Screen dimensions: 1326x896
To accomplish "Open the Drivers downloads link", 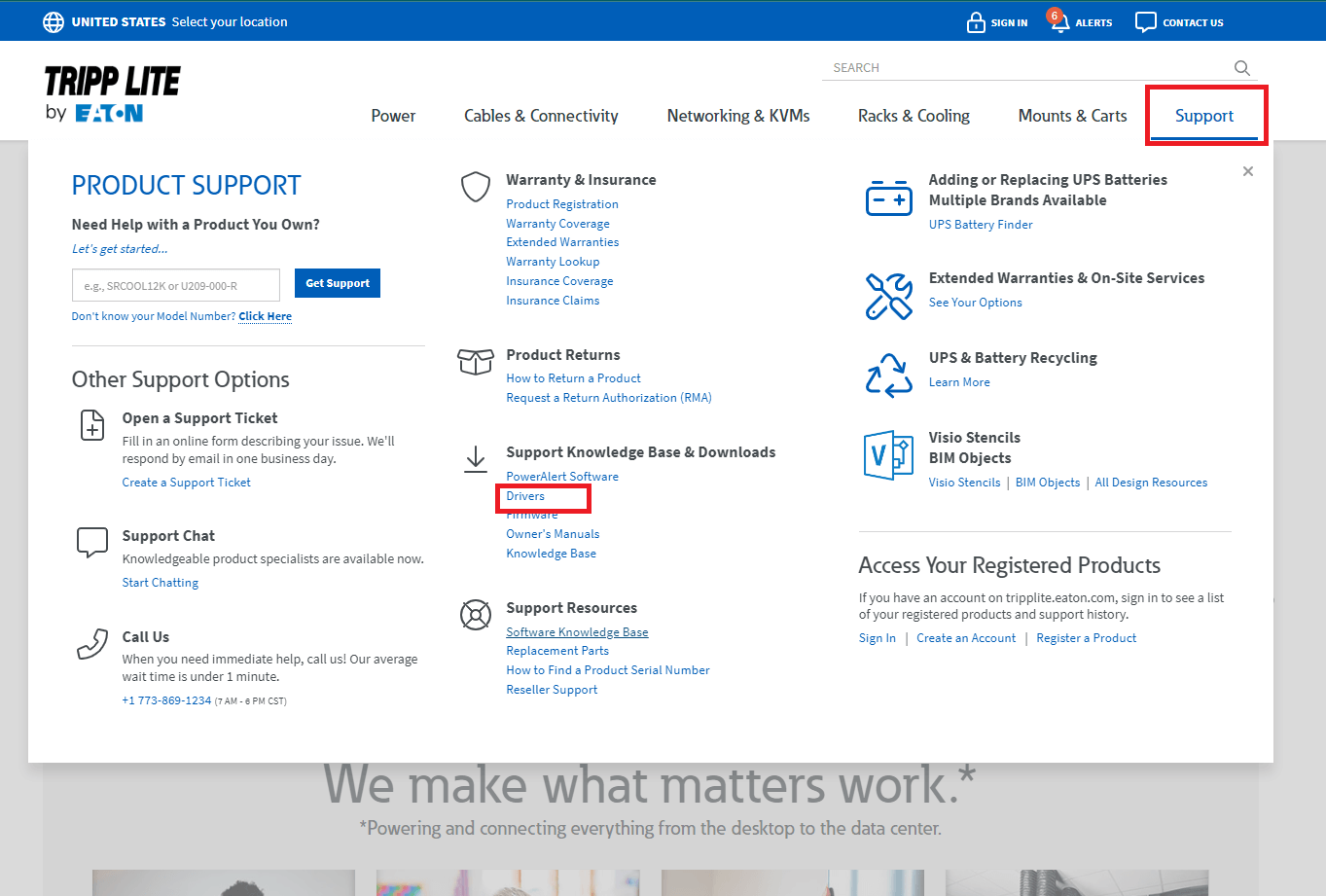I will (525, 496).
